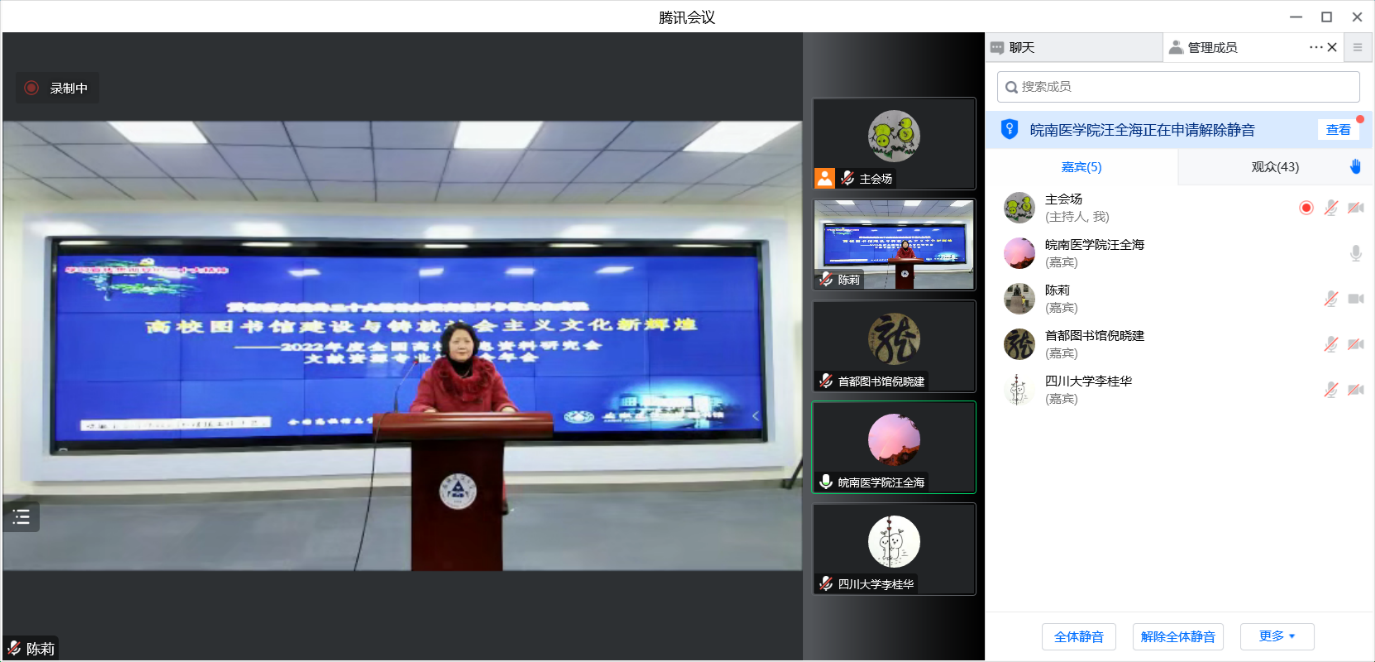
Task: Click 主会场 avatar in member list
Action: point(1019,208)
